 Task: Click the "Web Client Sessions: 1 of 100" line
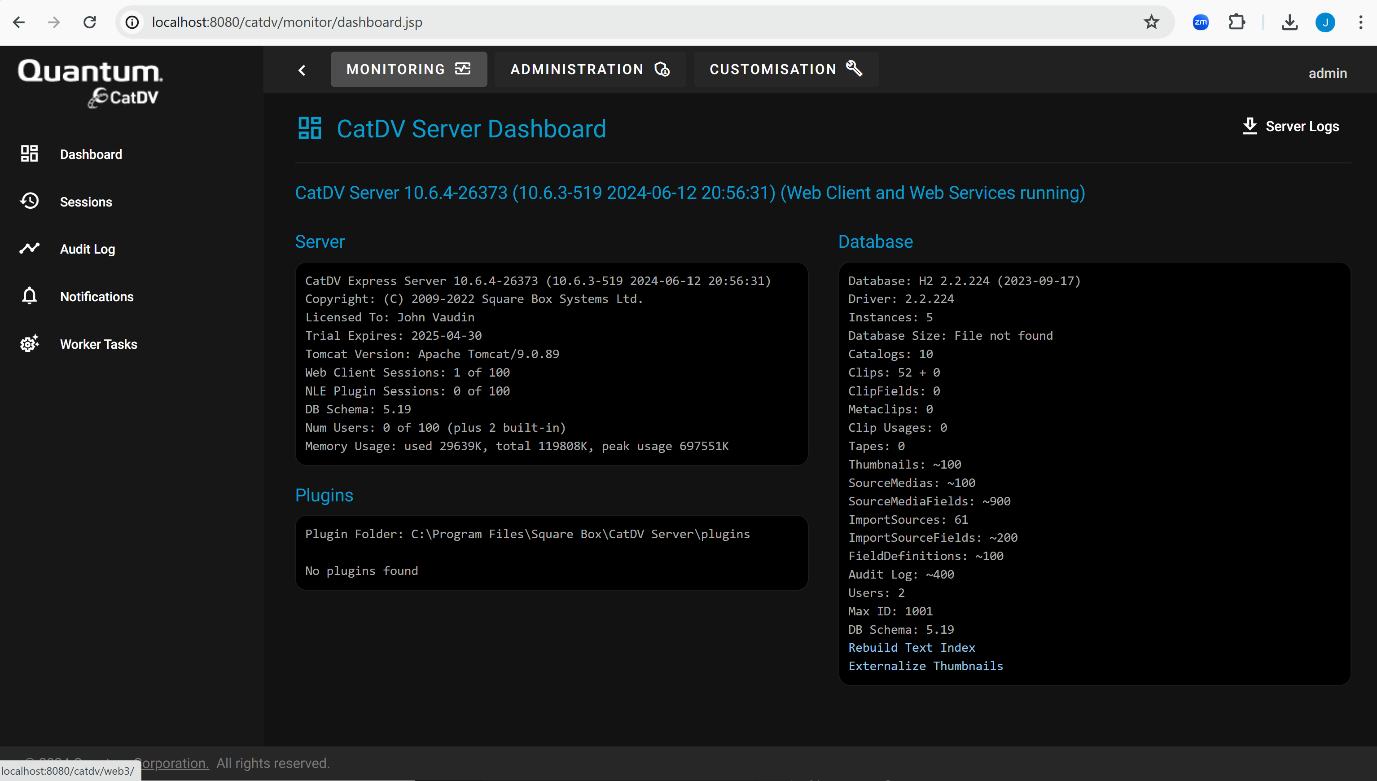pyautogui.click(x=407, y=373)
